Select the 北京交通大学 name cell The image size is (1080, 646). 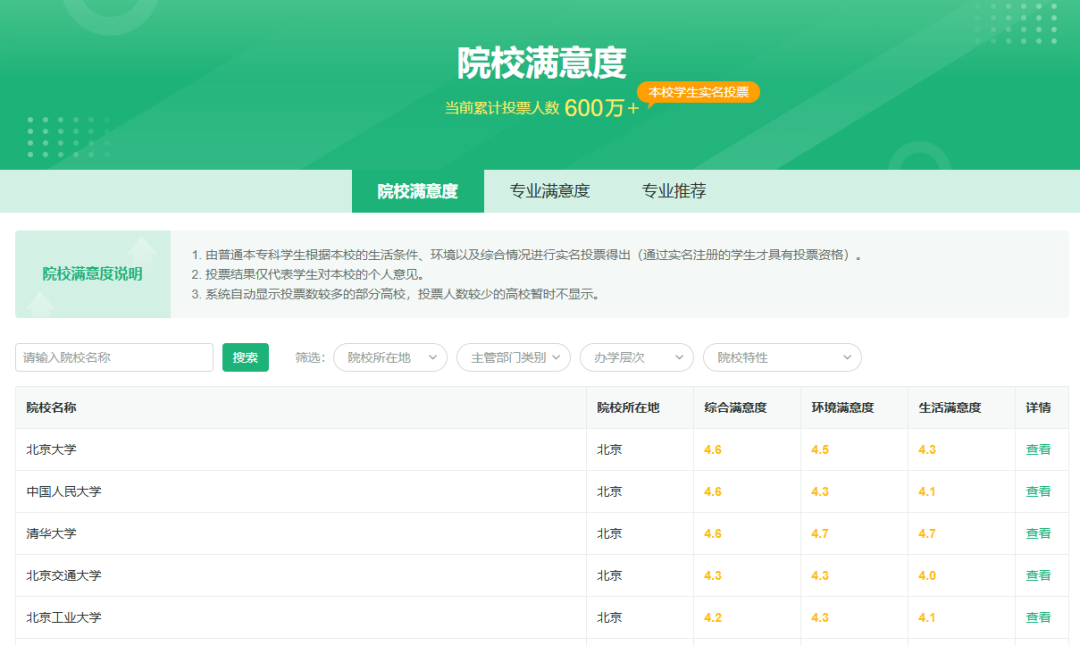tap(301, 576)
